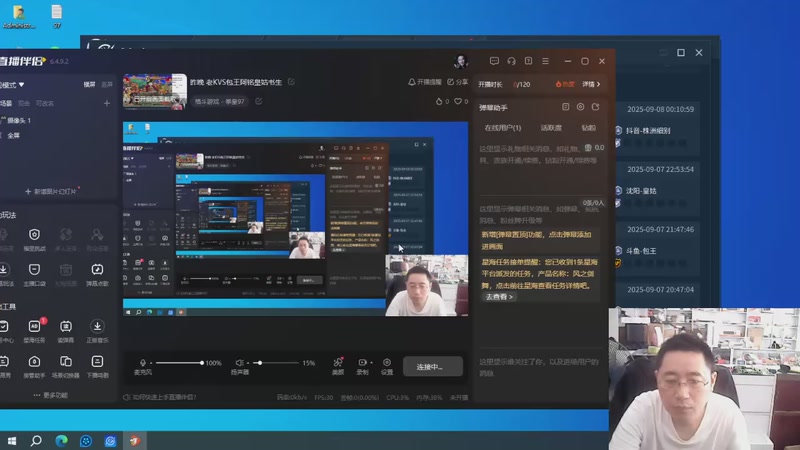
Task: Open the 弹幕点歌 feature
Action: [97, 274]
